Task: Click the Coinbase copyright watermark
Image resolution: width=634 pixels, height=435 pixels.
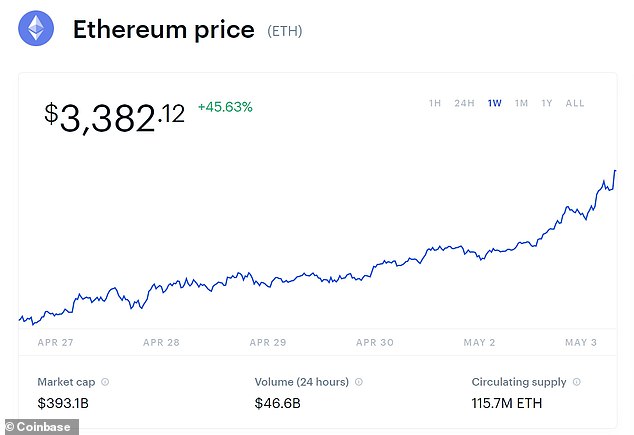Action: 40,427
